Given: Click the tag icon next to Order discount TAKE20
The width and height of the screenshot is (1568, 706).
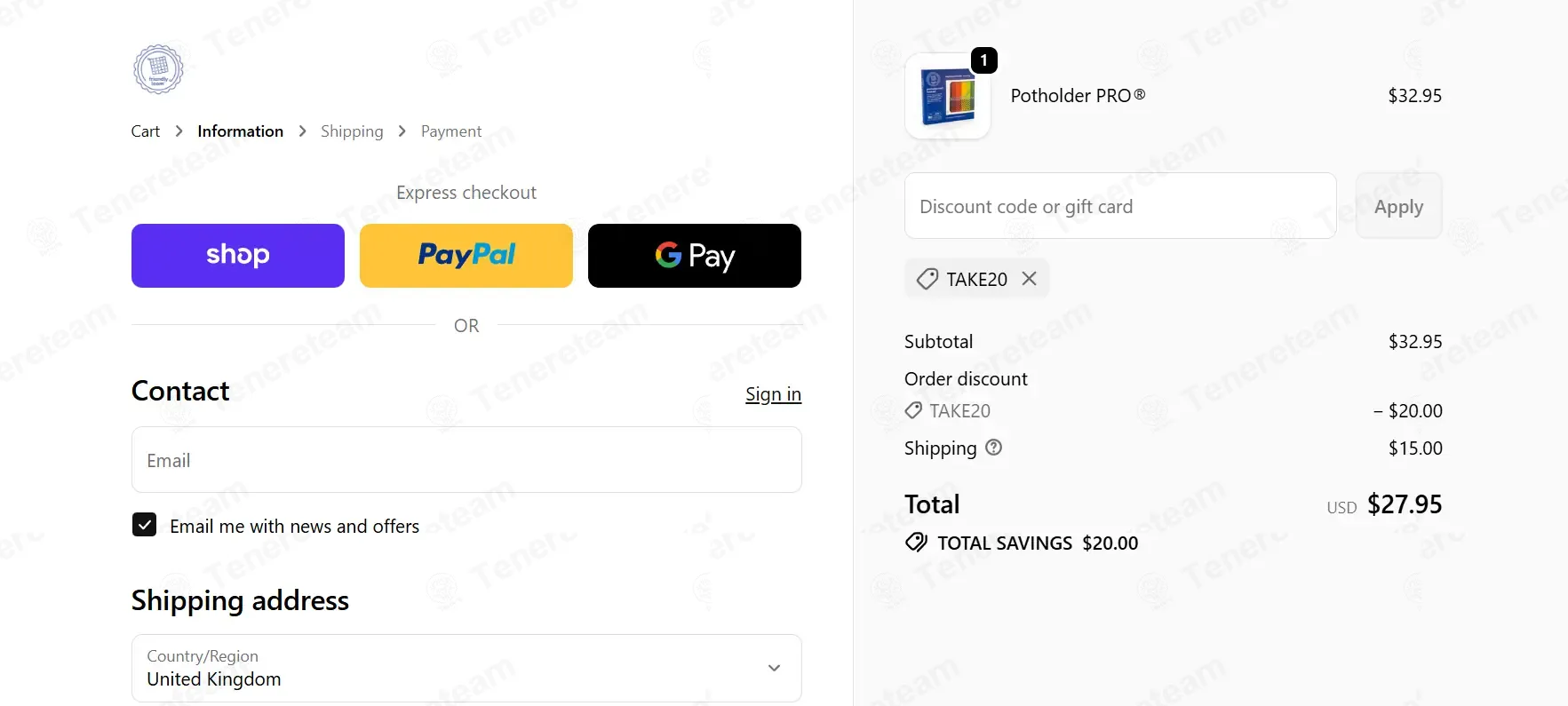Looking at the screenshot, I should tap(913, 410).
